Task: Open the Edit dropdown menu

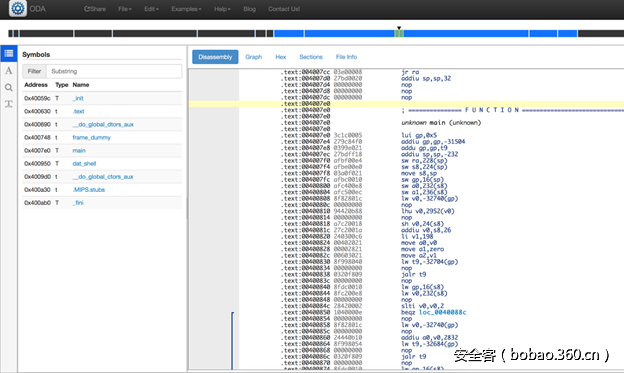Action: click(x=151, y=9)
